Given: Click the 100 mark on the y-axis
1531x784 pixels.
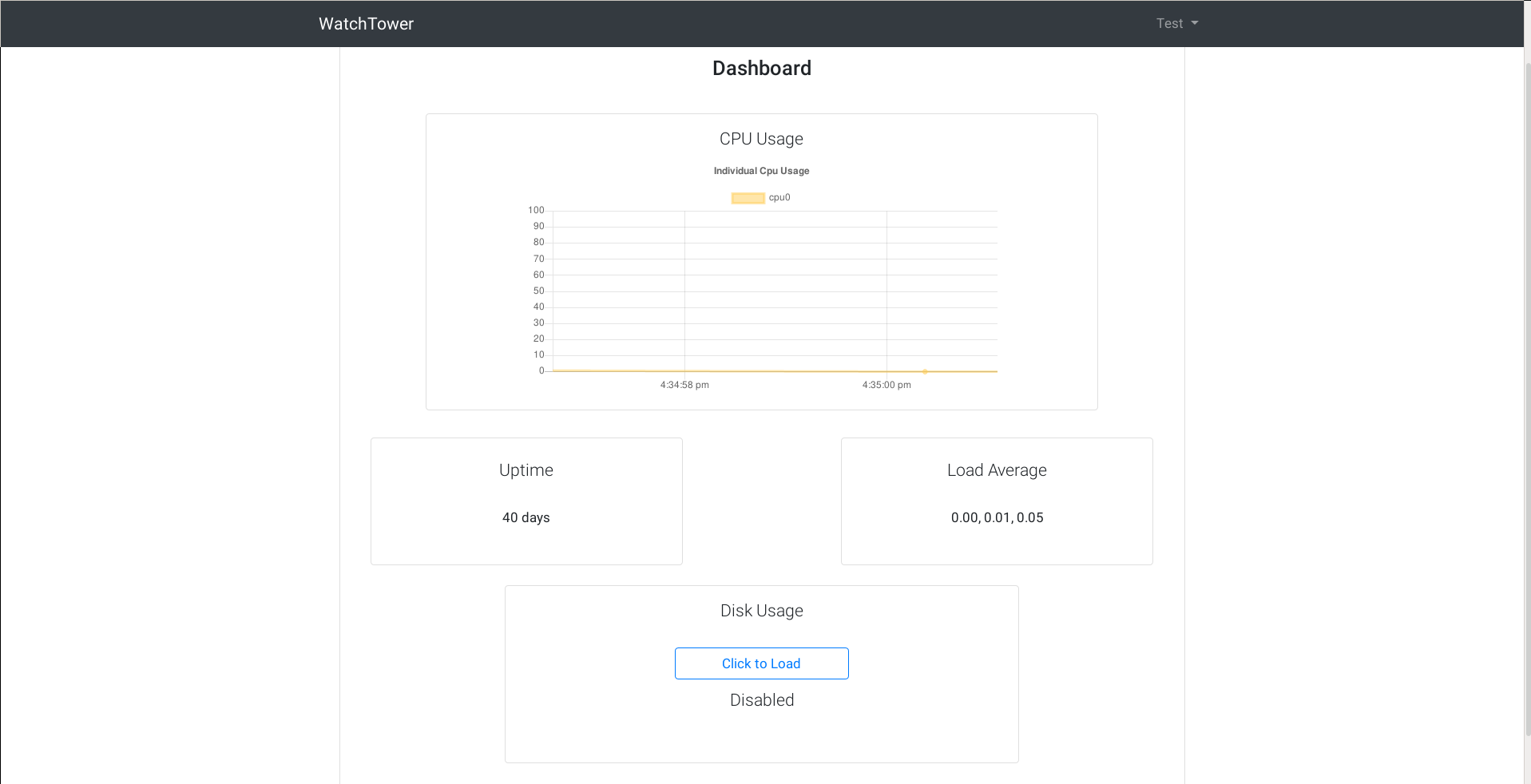Looking at the screenshot, I should 535,210.
